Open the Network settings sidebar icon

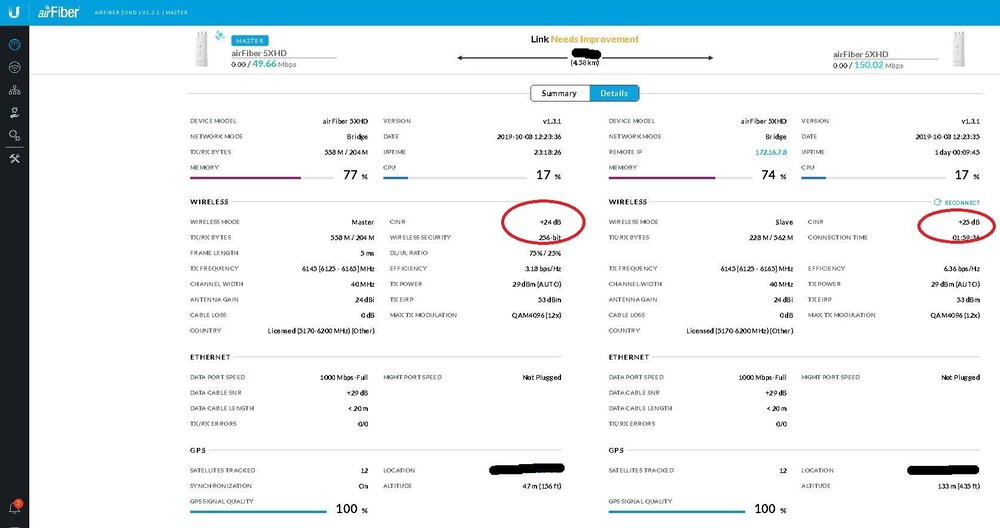(14, 91)
